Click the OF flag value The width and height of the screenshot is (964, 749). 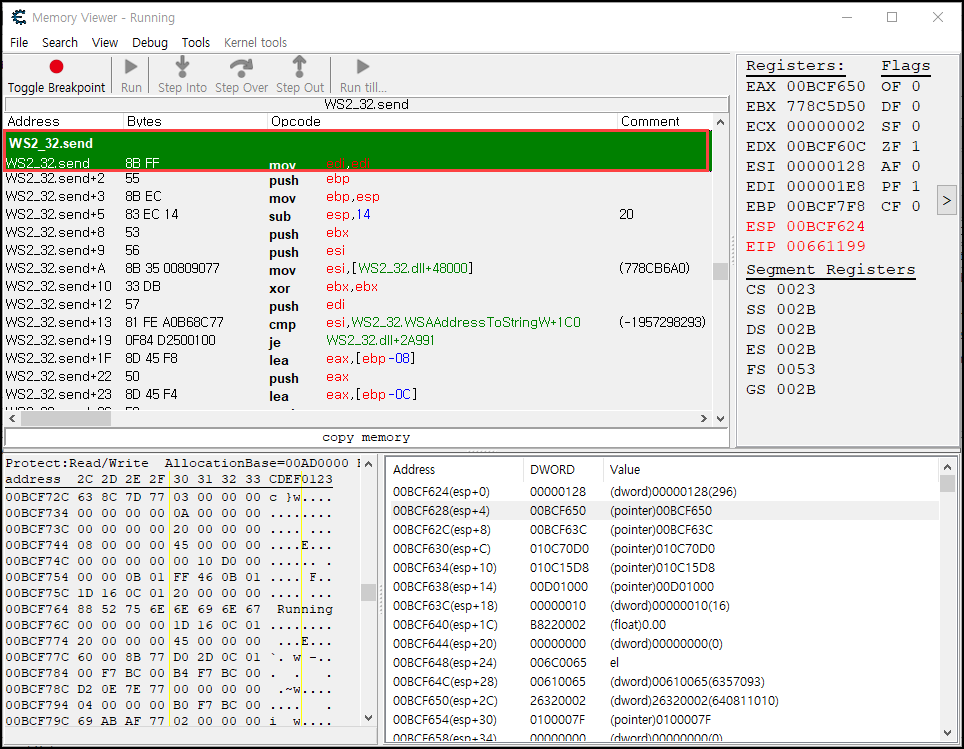[915, 86]
